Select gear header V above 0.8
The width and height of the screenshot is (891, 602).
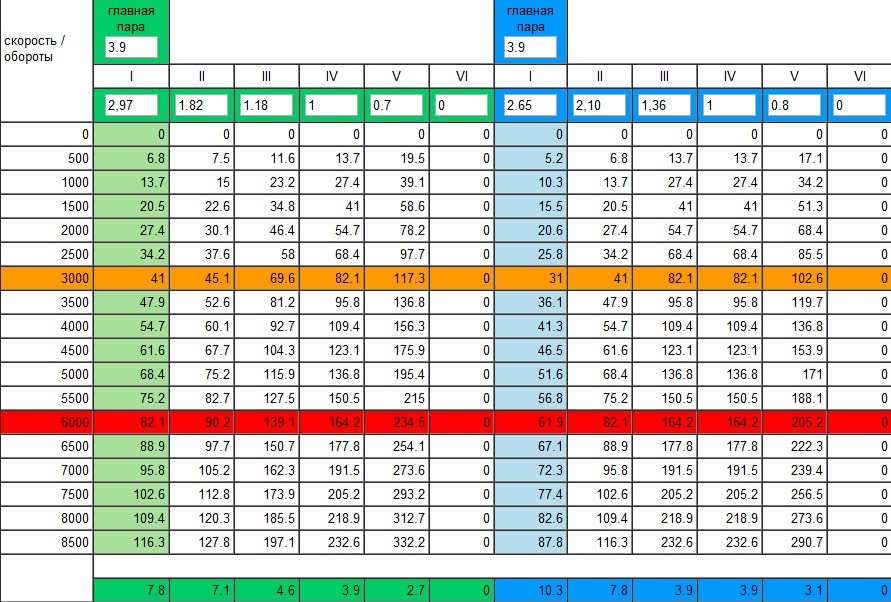(x=794, y=76)
